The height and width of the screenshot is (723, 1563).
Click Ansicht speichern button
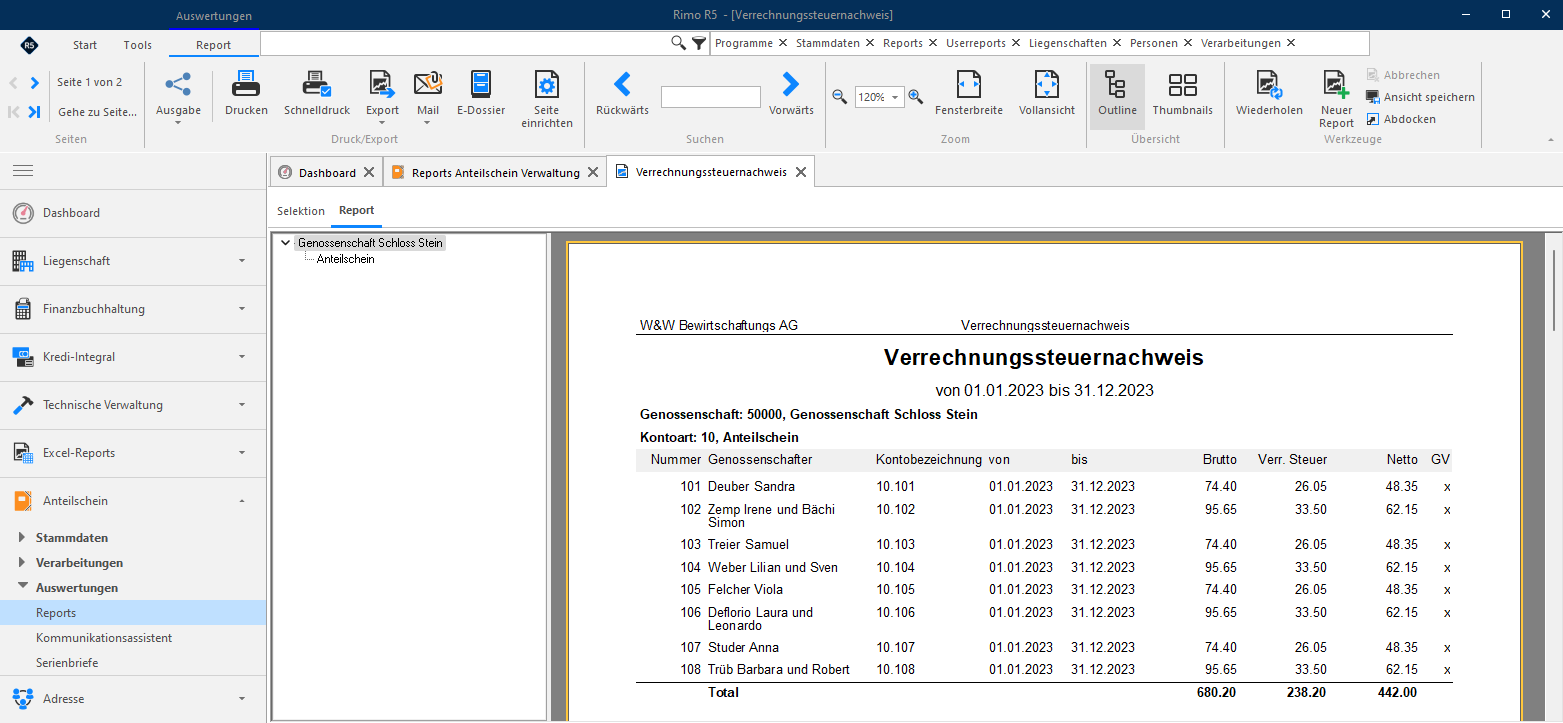[1420, 97]
